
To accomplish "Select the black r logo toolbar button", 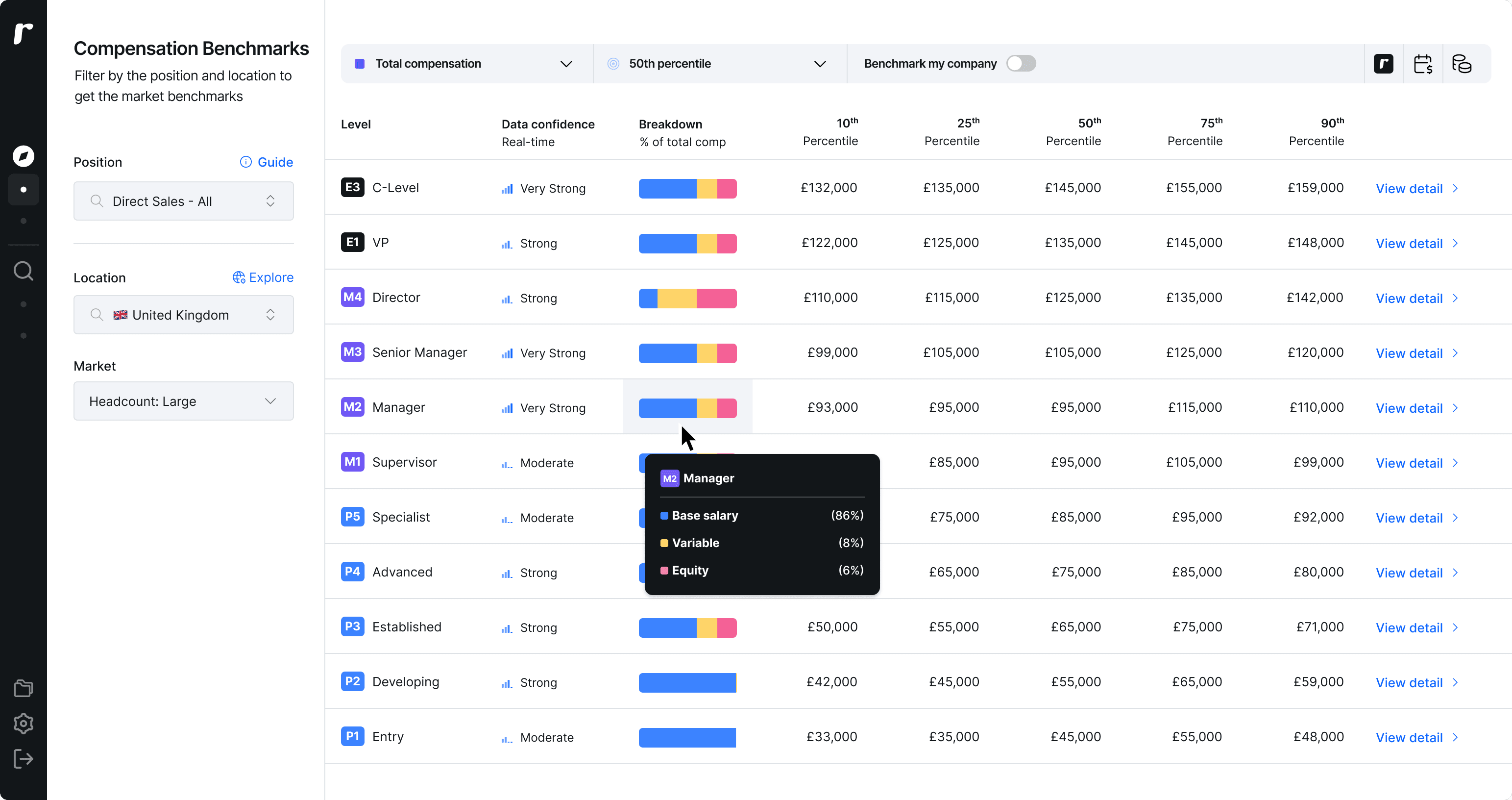I will pyautogui.click(x=1384, y=63).
